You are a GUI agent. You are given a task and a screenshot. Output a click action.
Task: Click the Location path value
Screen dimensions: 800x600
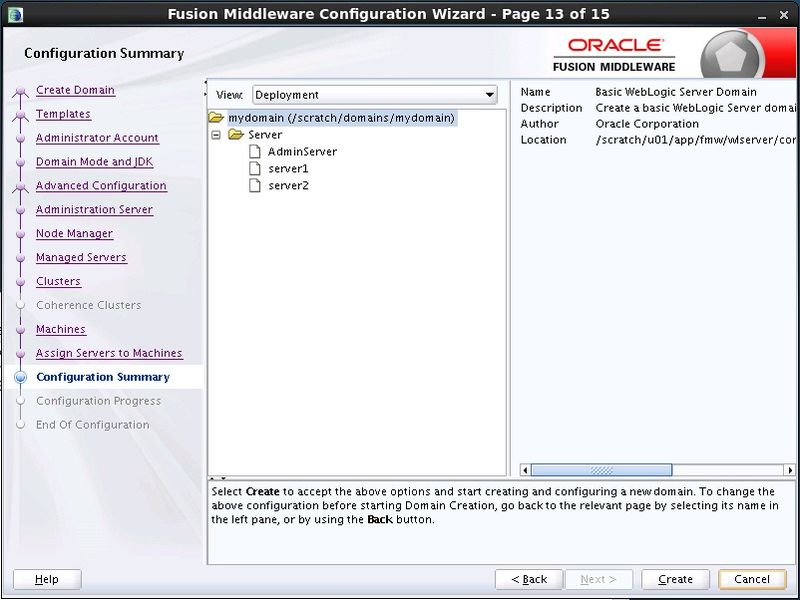pyautogui.click(x=695, y=140)
